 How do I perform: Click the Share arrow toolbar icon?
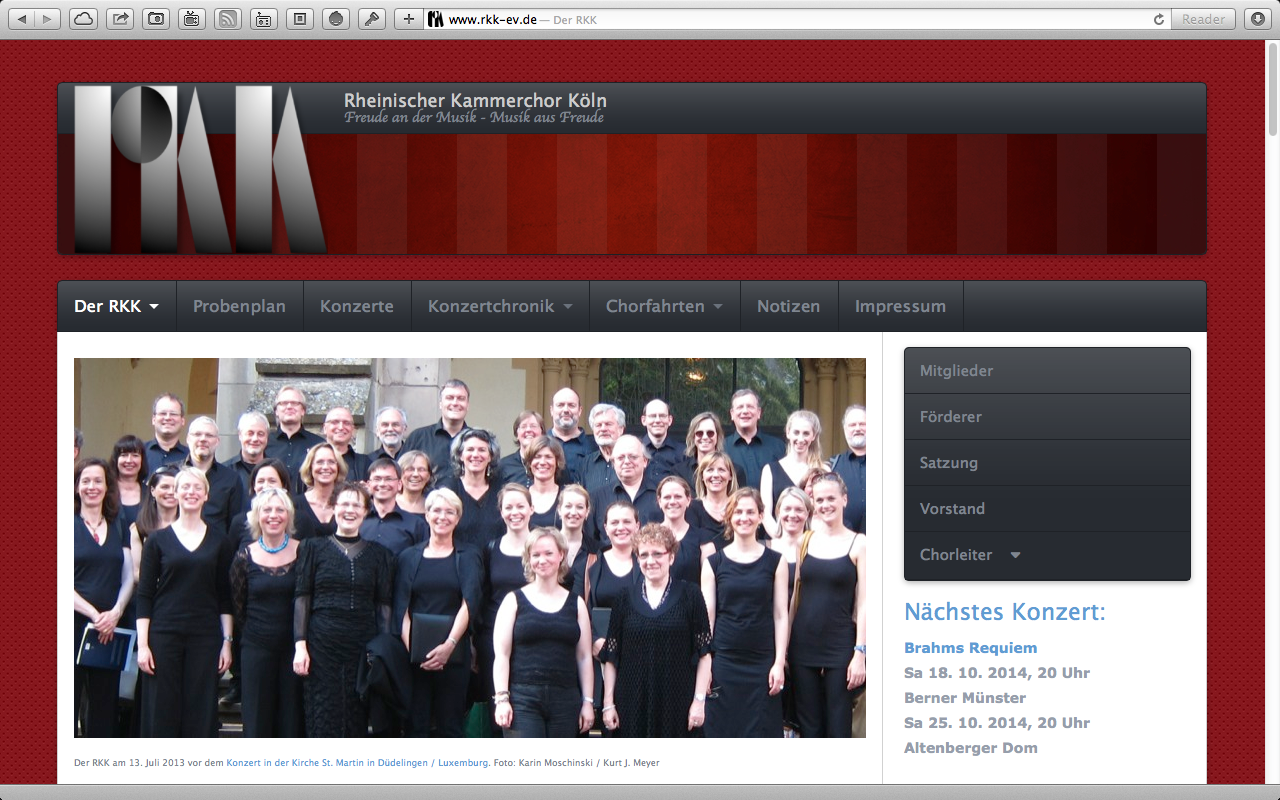120,19
